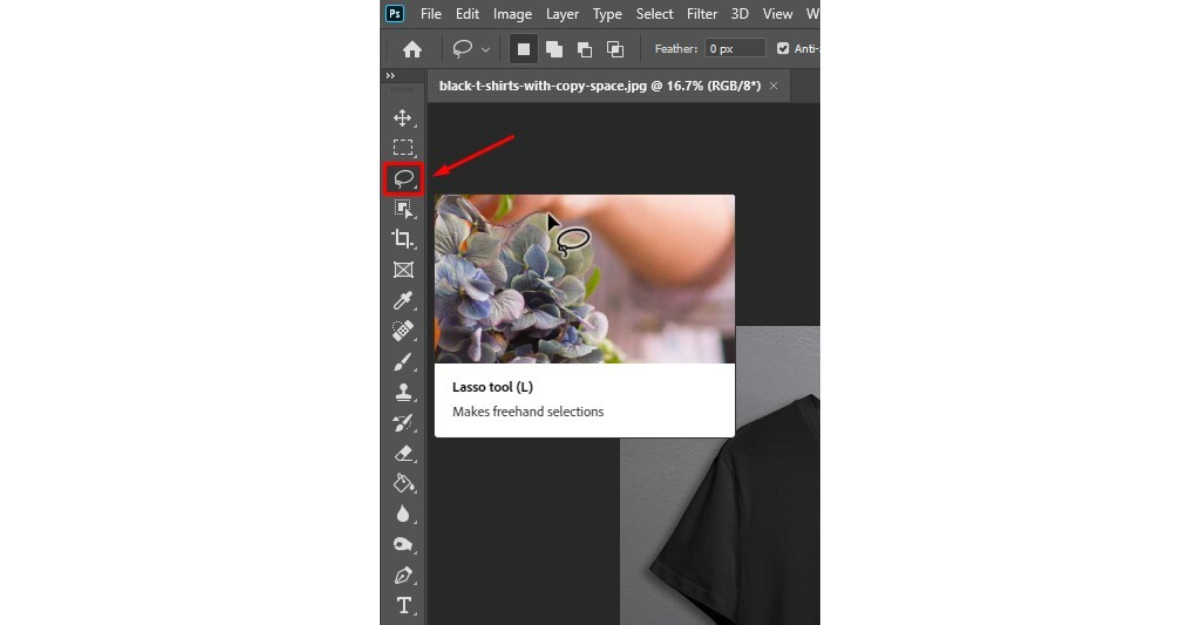Select the Paint Bucket tool
The image size is (1200, 625).
(403, 483)
